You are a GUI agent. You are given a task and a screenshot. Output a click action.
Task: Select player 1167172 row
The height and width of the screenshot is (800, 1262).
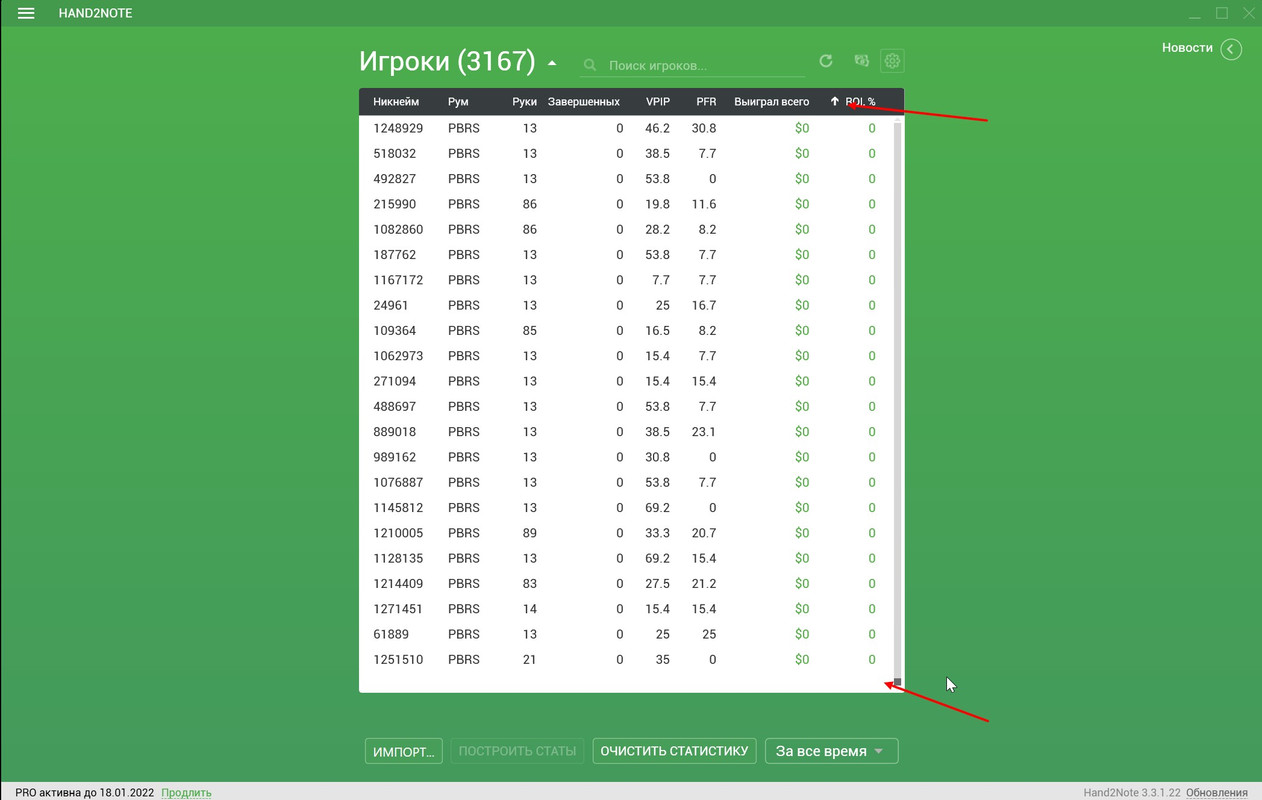[x=625, y=280]
